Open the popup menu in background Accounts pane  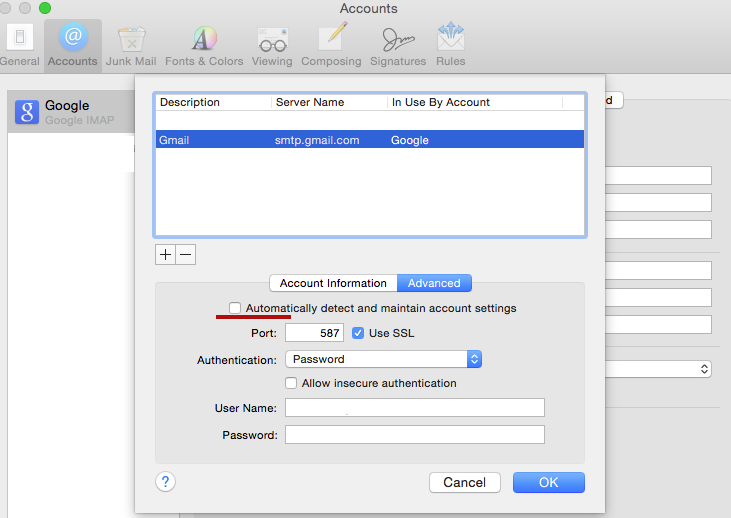(x=658, y=369)
